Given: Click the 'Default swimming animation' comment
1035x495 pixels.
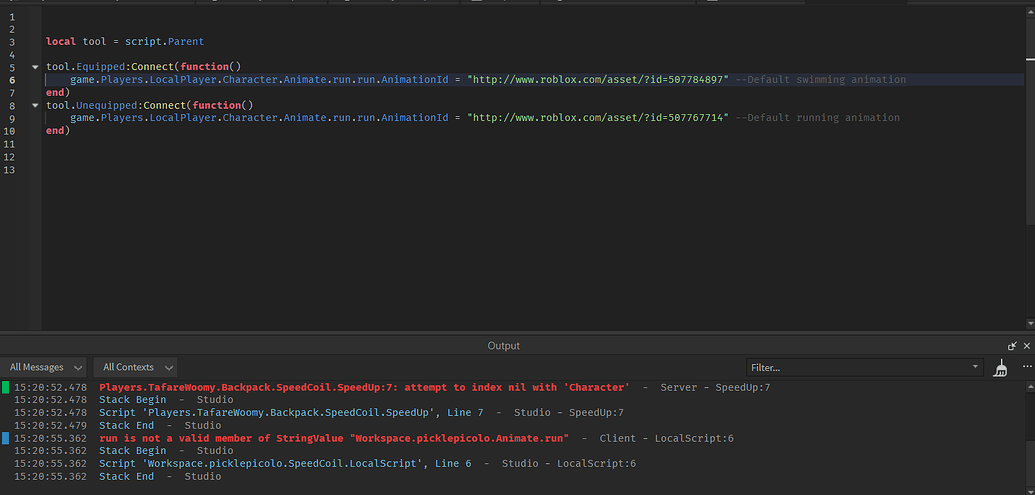Looking at the screenshot, I should tap(820, 80).
